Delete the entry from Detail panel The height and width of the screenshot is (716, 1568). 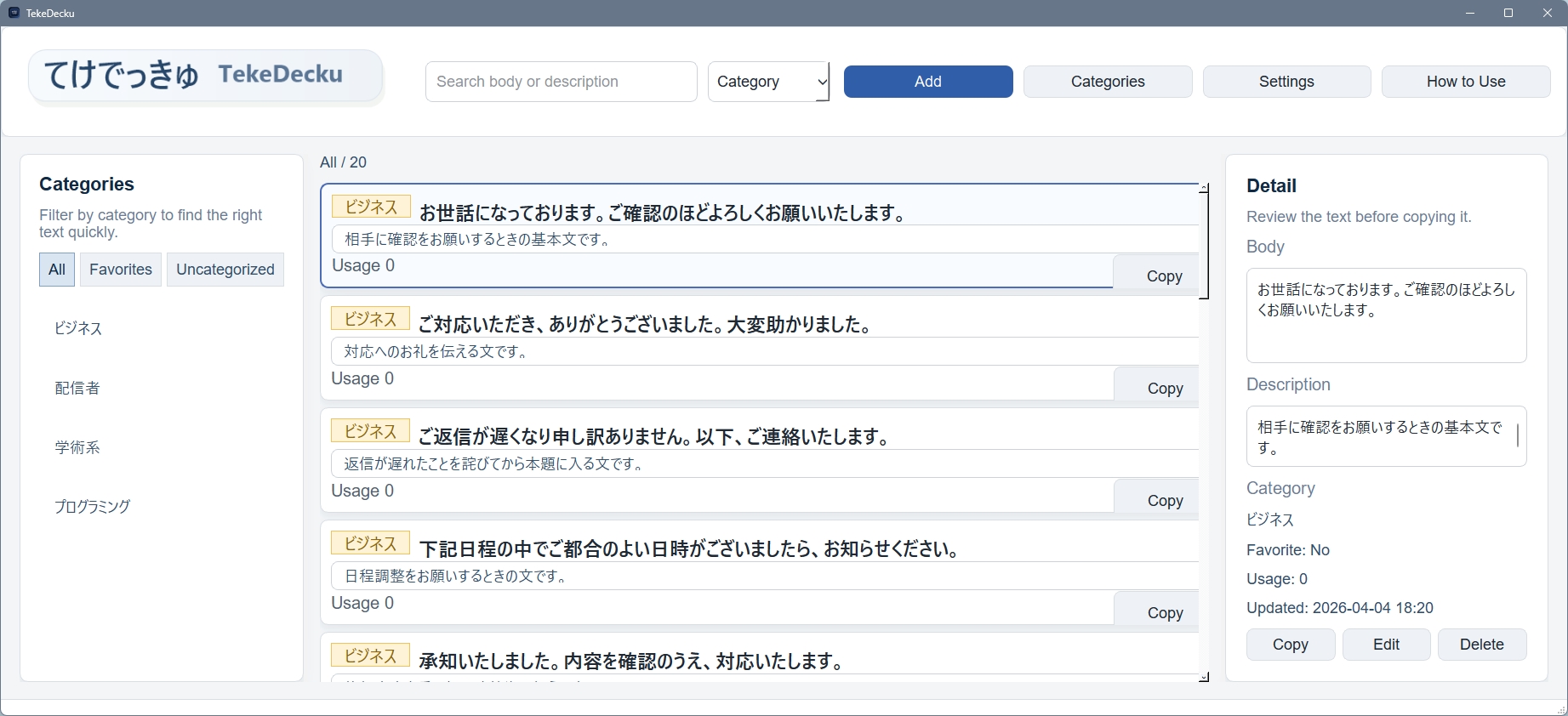click(1481, 645)
